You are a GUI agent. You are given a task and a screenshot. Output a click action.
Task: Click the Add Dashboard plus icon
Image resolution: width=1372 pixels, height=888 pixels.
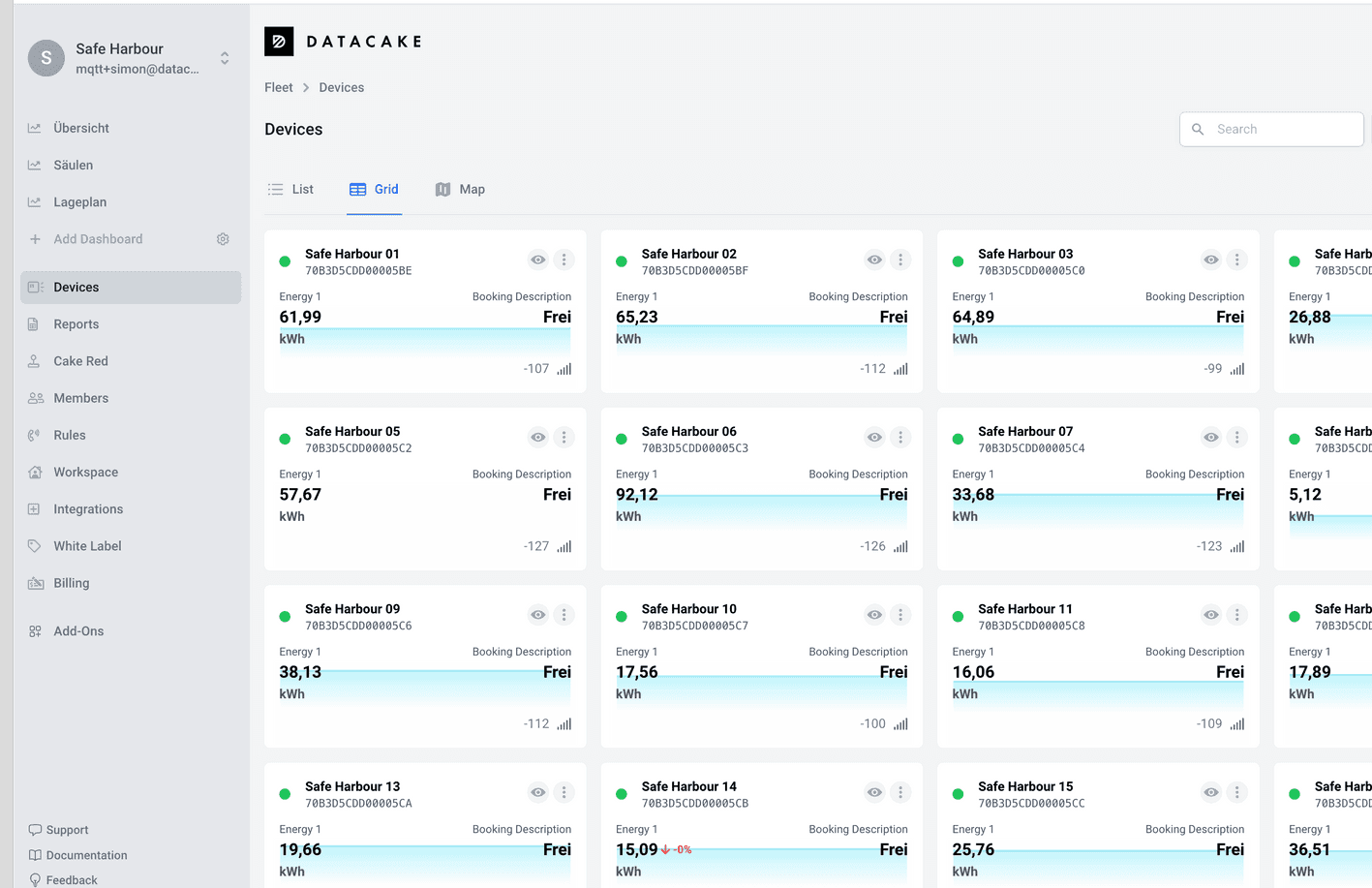click(x=35, y=239)
